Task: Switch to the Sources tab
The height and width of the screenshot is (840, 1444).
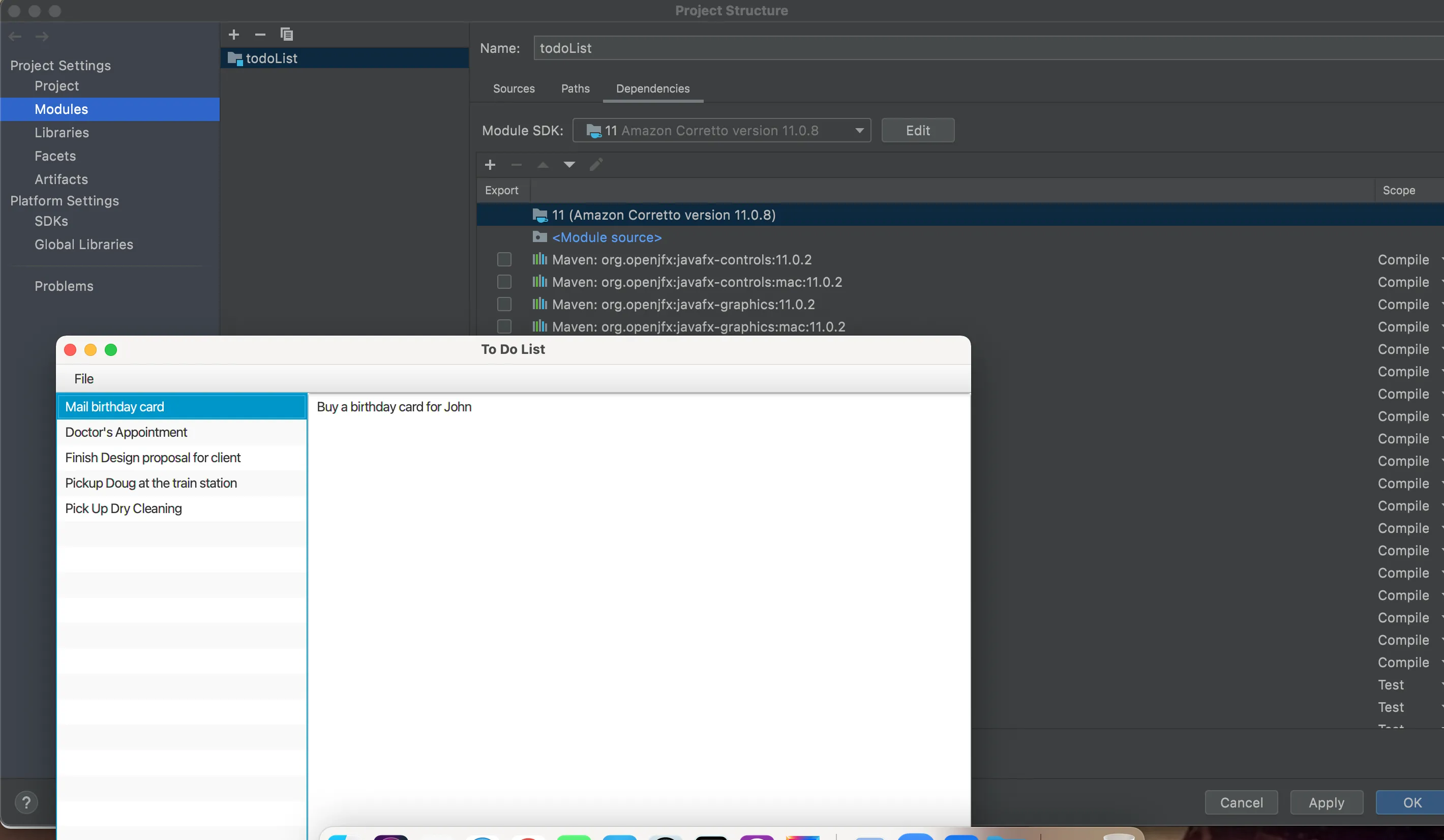Action: pyautogui.click(x=514, y=89)
